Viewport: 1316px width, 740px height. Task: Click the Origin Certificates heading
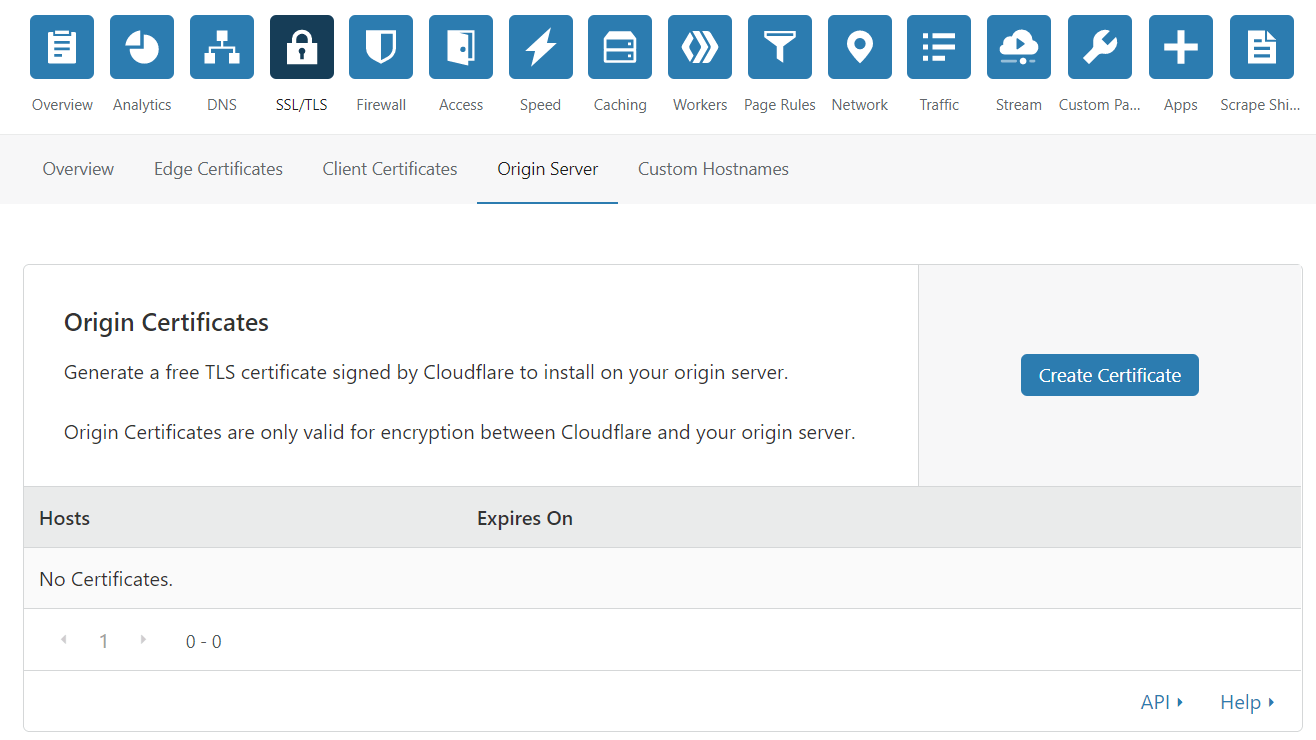(166, 323)
